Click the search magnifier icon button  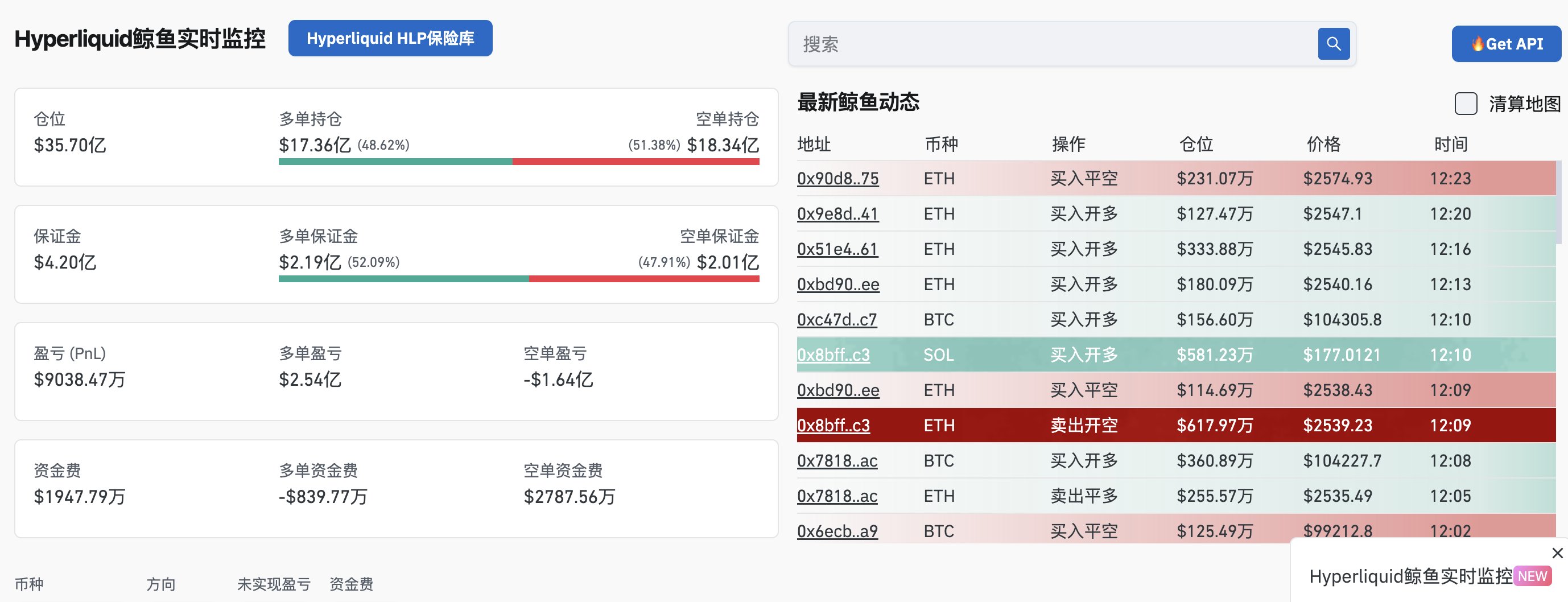[x=1333, y=44]
